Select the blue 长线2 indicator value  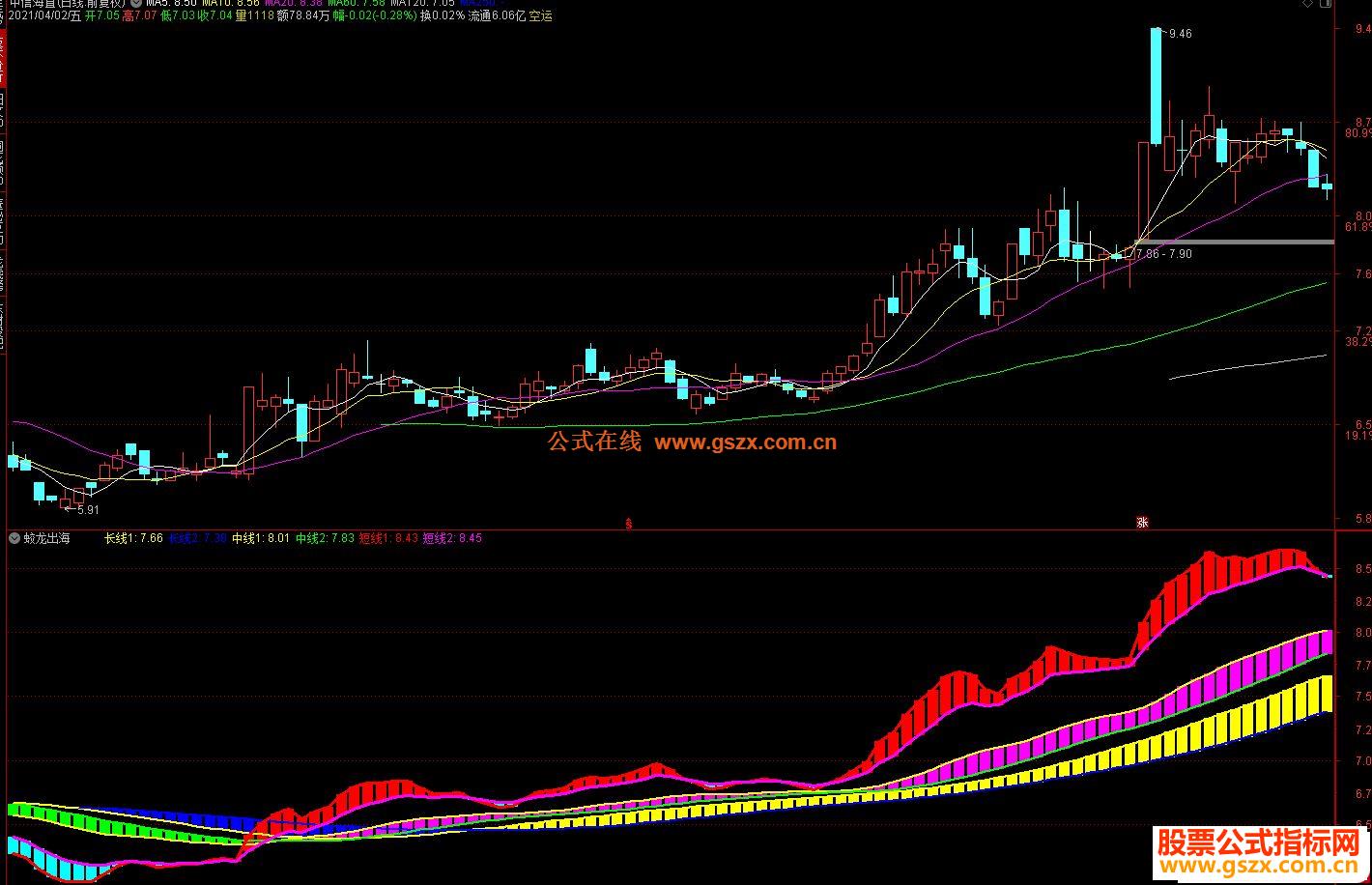198,538
